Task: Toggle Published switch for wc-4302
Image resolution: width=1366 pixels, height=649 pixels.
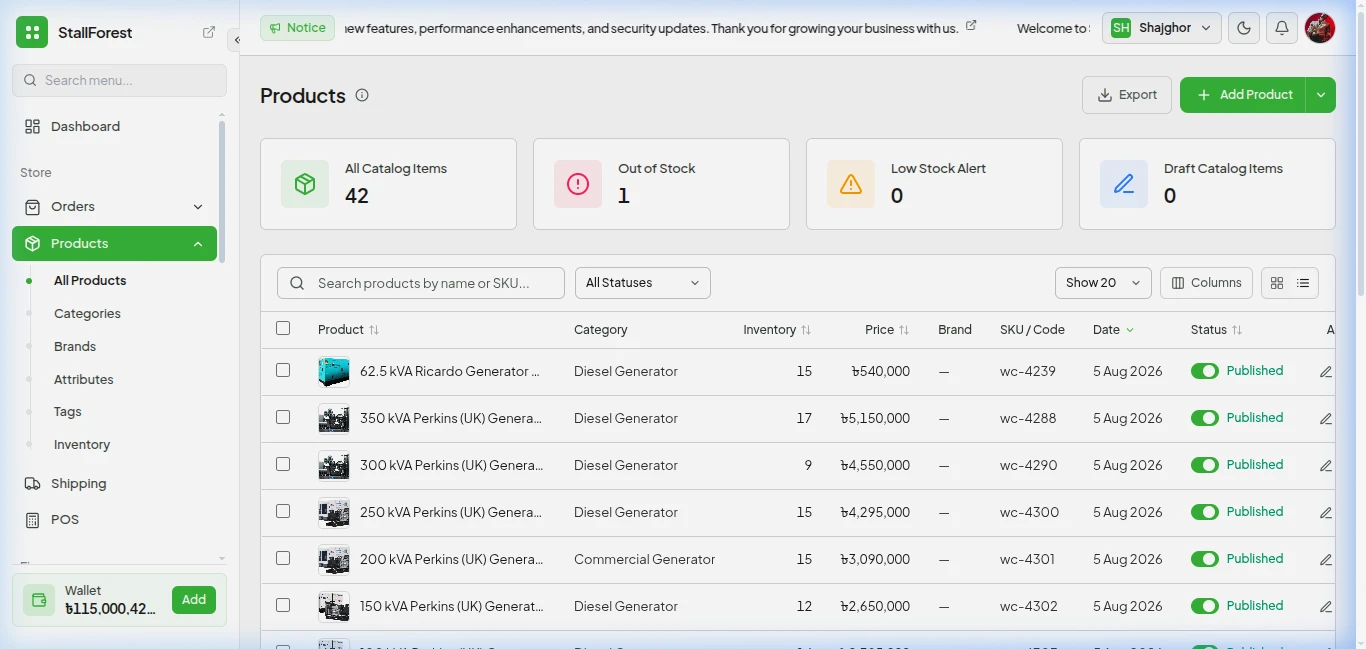Action: [x=1205, y=606]
